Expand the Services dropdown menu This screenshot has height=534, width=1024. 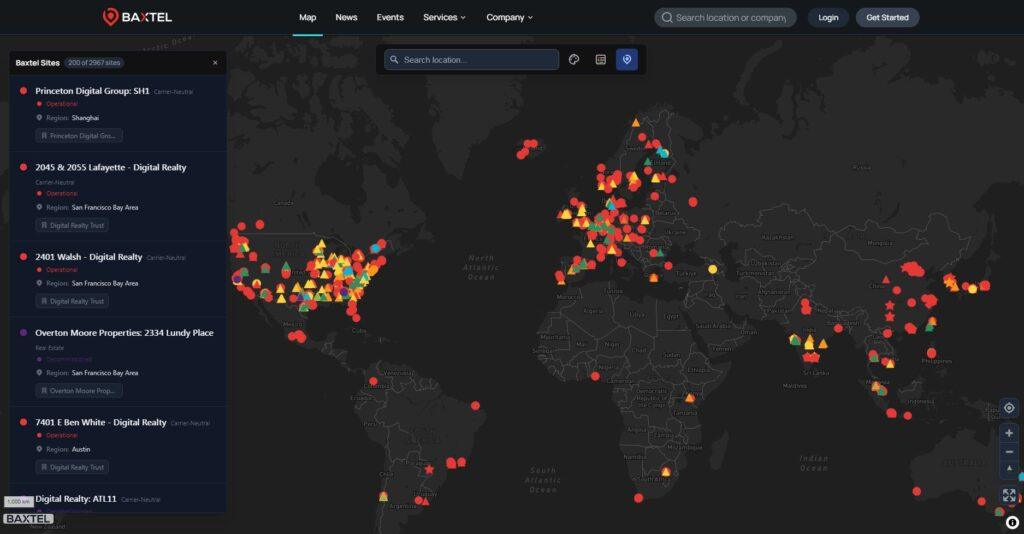click(444, 18)
